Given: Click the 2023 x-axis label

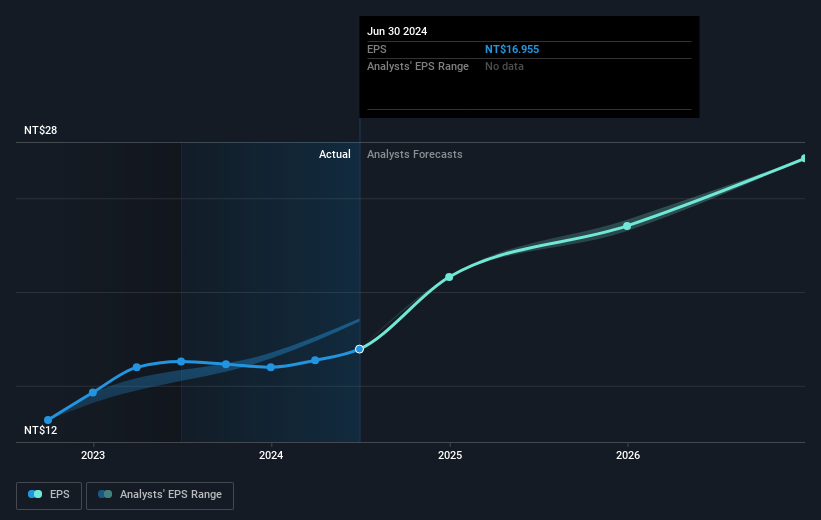Looking at the screenshot, I should click(93, 456).
